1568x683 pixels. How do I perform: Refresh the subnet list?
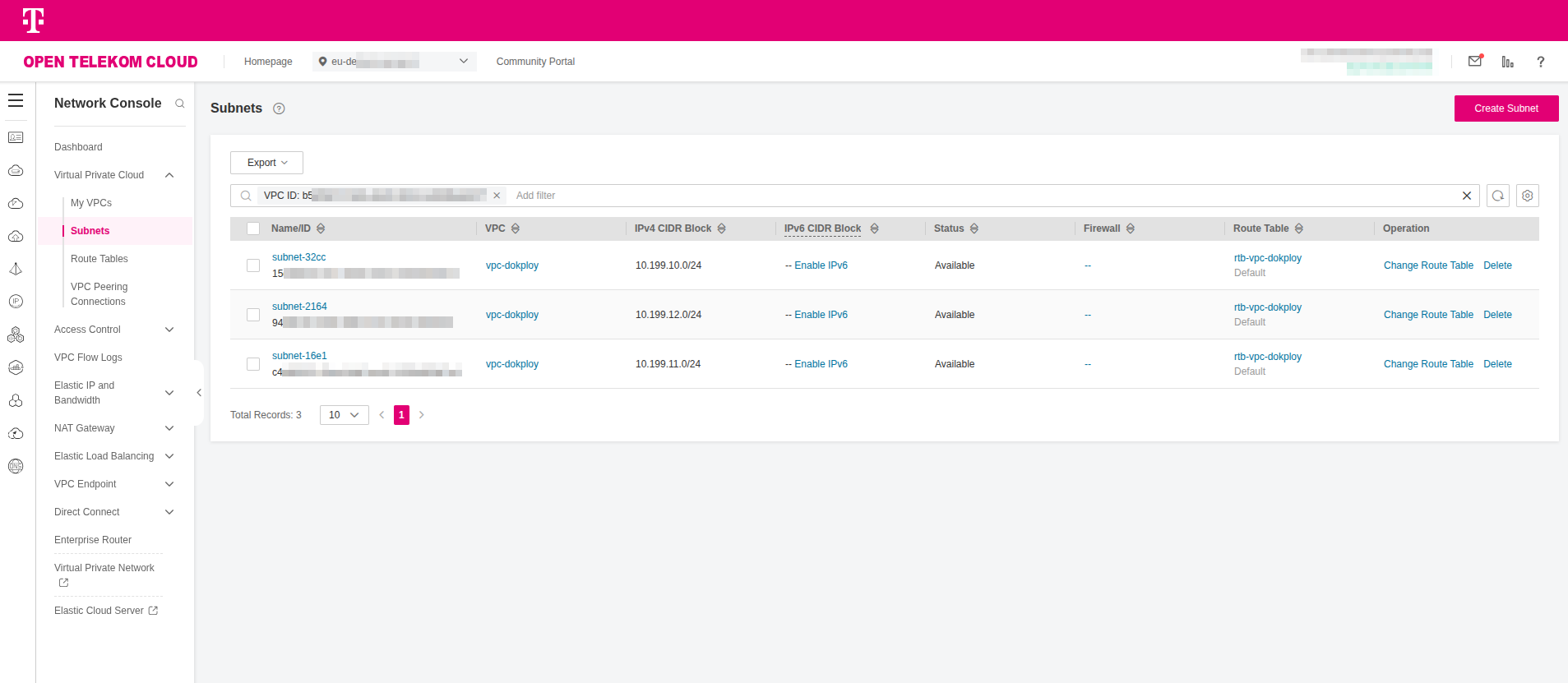[x=1497, y=196]
